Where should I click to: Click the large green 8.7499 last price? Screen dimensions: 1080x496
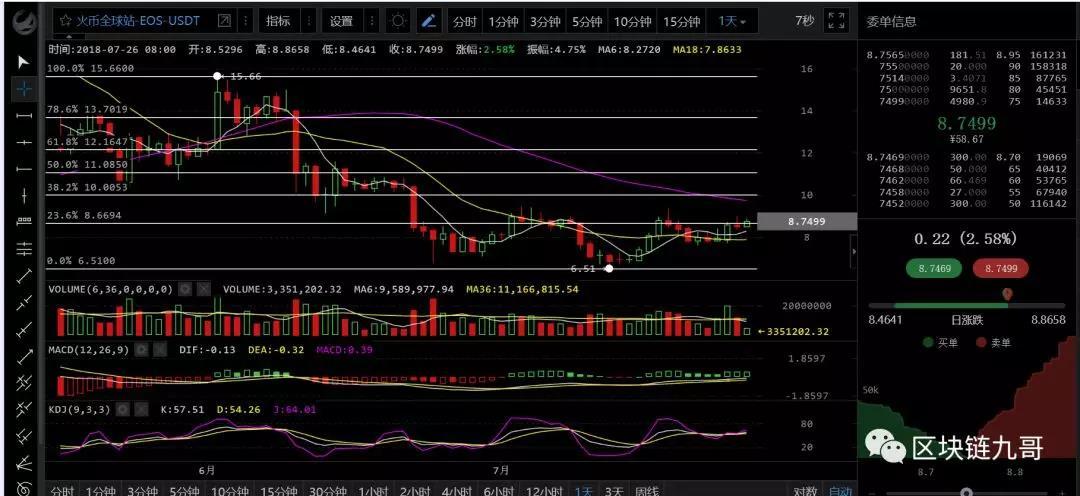click(x=966, y=123)
